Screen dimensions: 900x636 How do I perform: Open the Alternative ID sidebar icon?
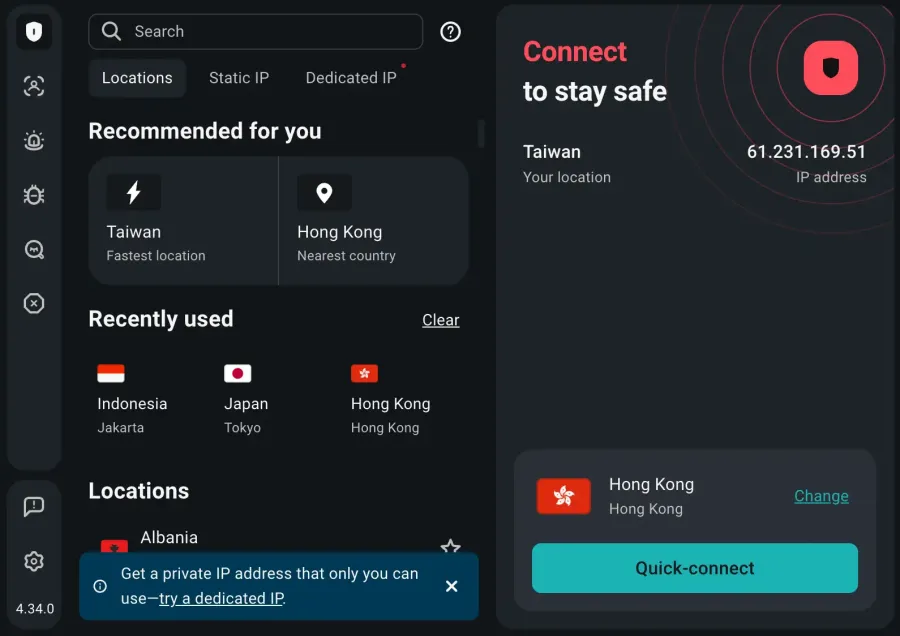click(34, 86)
